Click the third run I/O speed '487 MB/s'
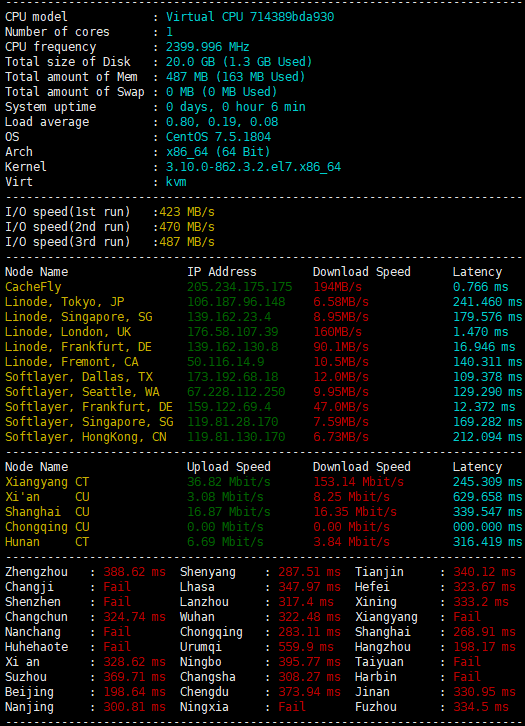The image size is (525, 726). point(187,242)
